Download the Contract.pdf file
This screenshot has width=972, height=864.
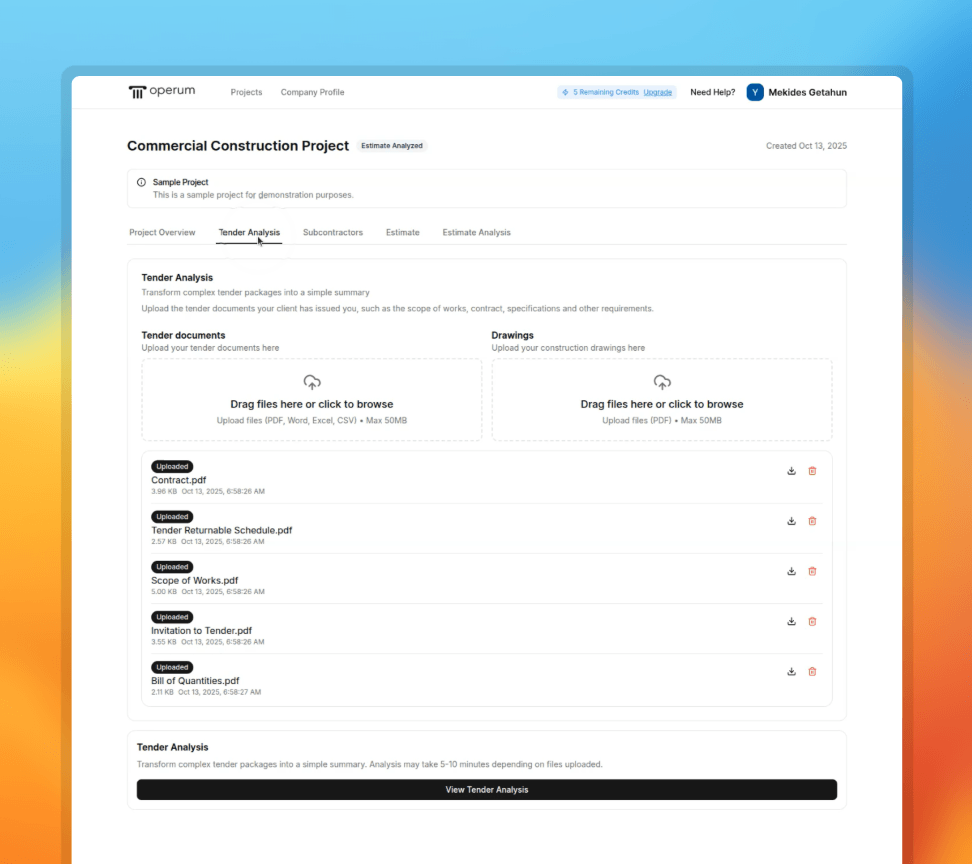[791, 471]
